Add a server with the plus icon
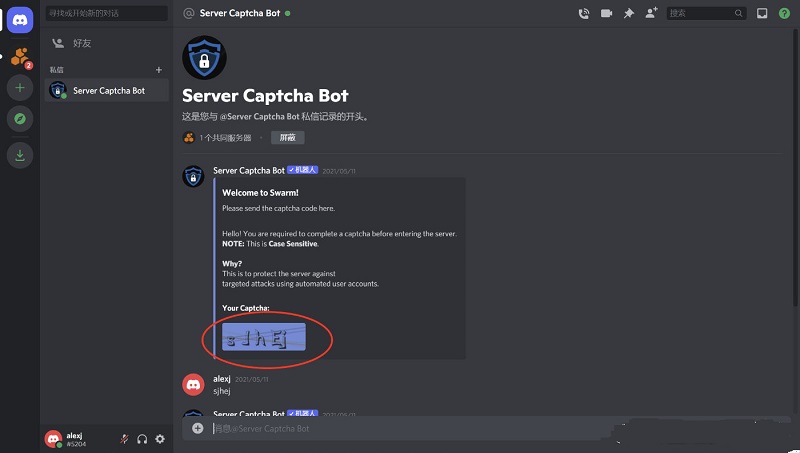This screenshot has width=800, height=453. pyautogui.click(x=20, y=88)
